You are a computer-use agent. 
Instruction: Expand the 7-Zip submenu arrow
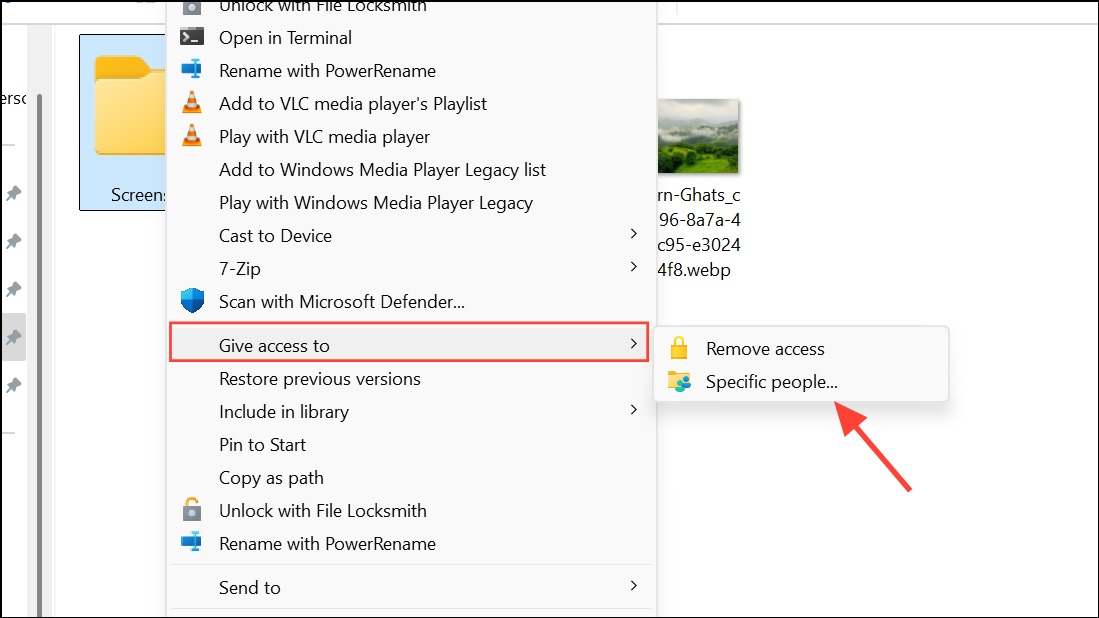pos(633,267)
